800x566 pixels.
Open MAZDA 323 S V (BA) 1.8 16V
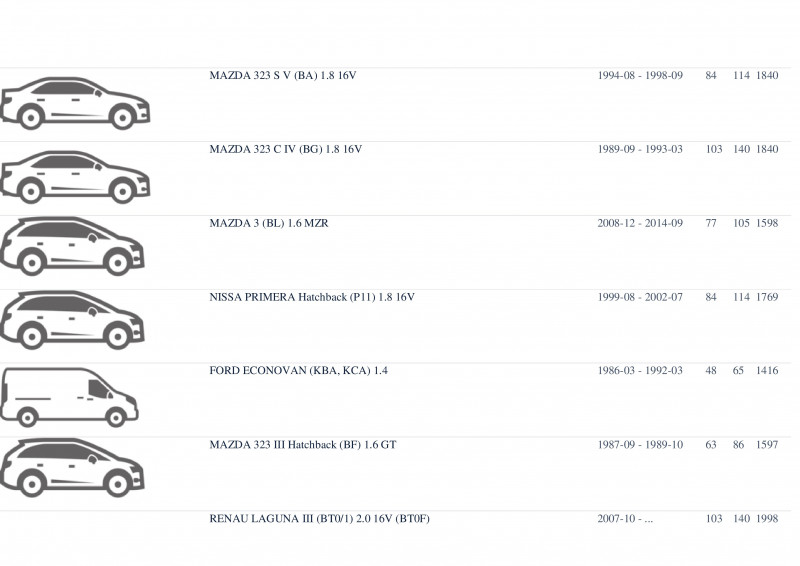[283, 76]
